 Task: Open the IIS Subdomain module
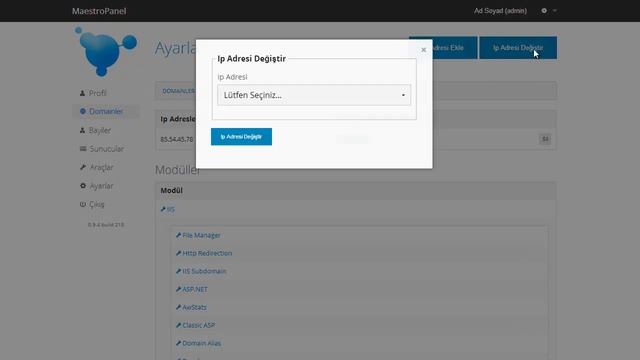coord(204,271)
